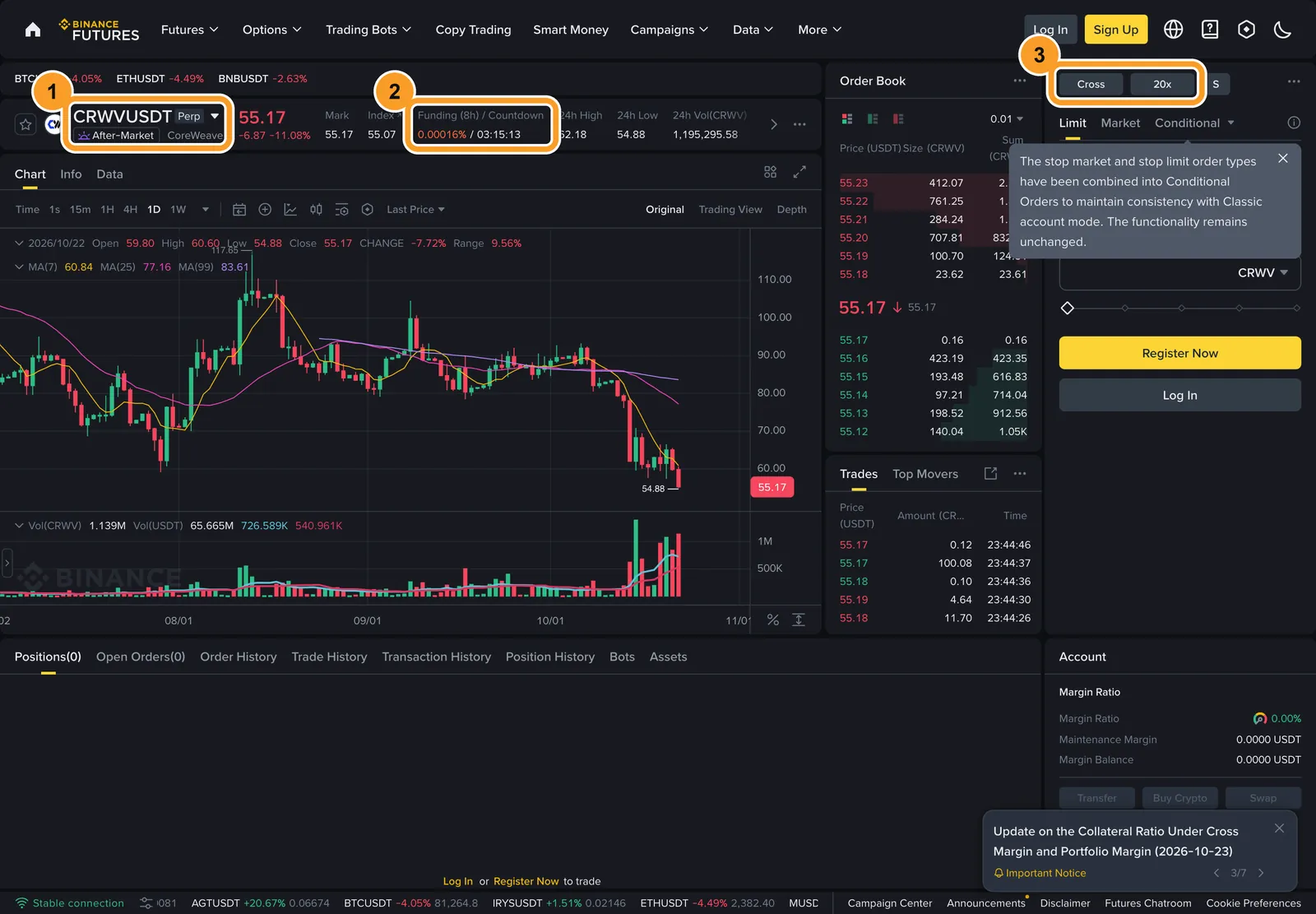1316x914 pixels.
Task: Open the help center question icon
Action: [1210, 30]
